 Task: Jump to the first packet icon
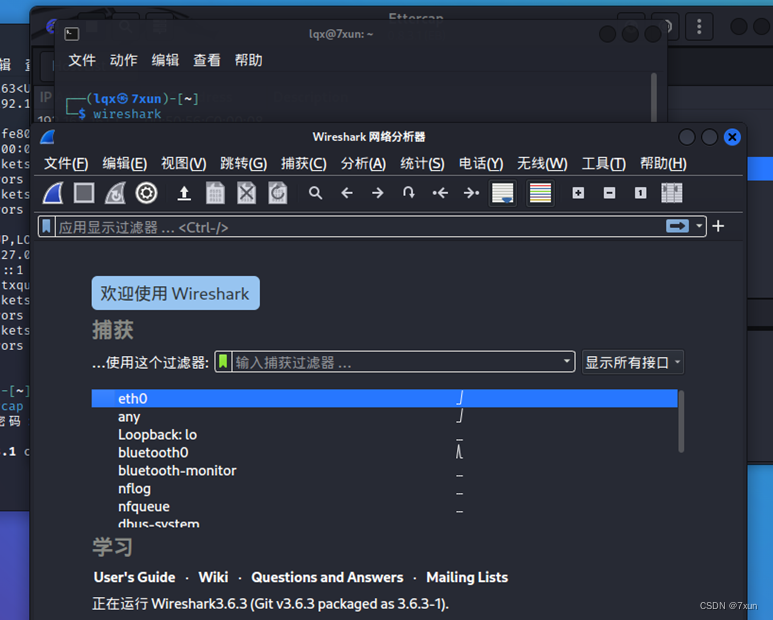click(x=440, y=193)
